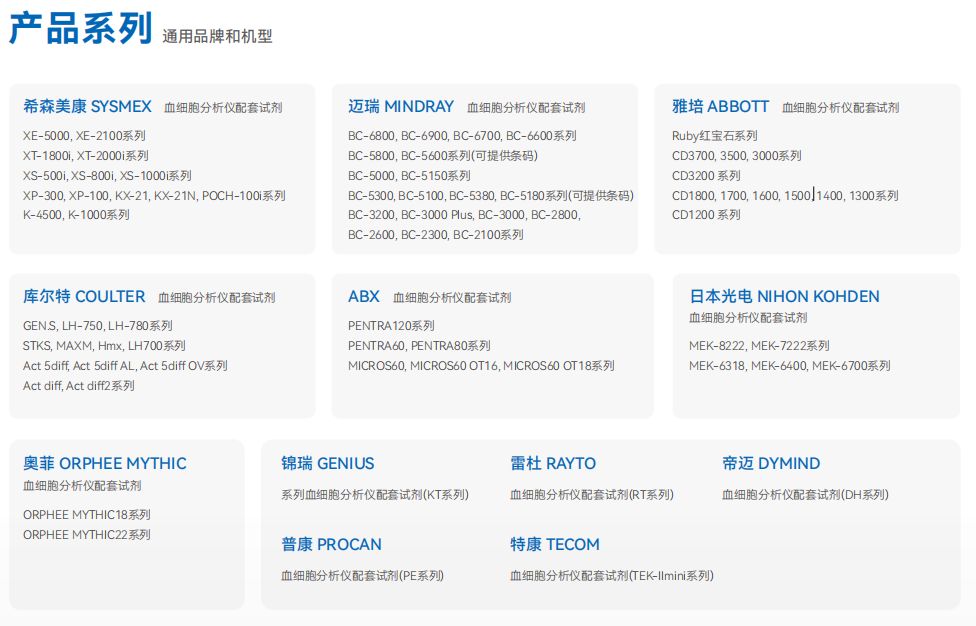This screenshot has height=626, width=976.
Task: Click the BC-5300, BC-5100, BC-5380 line
Action: pos(490,195)
